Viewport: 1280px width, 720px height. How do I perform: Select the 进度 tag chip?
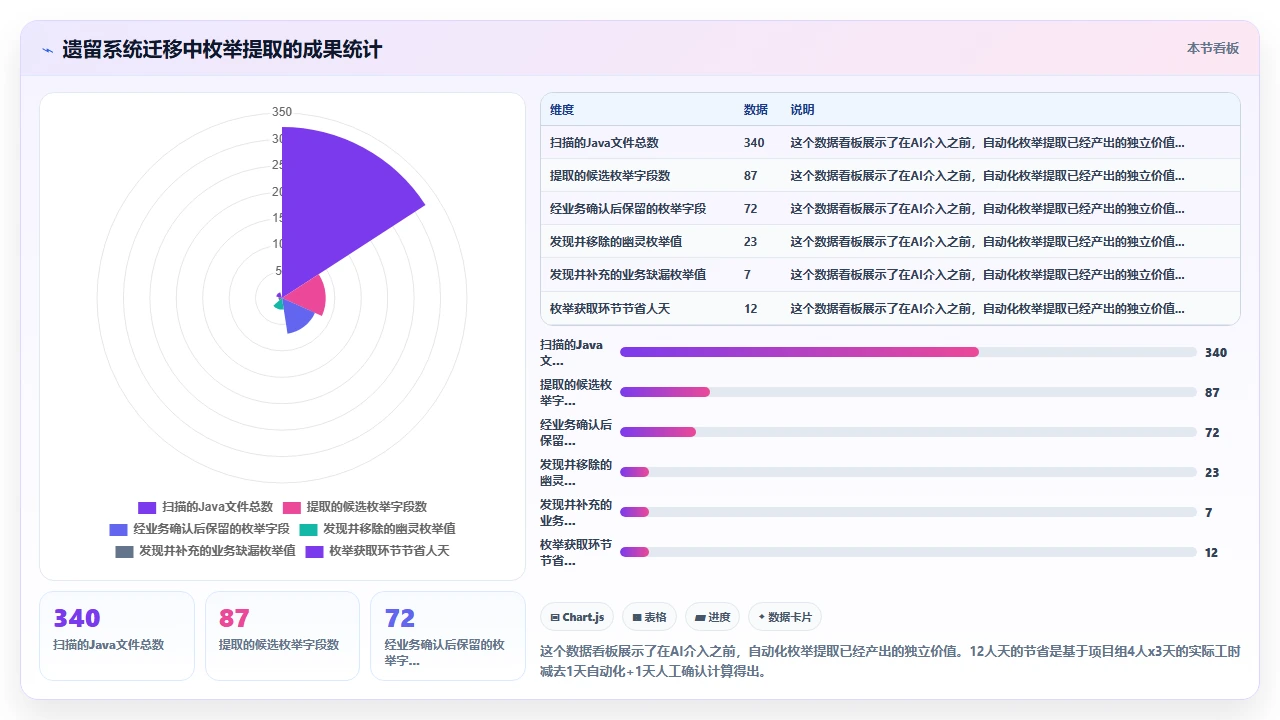click(x=712, y=617)
